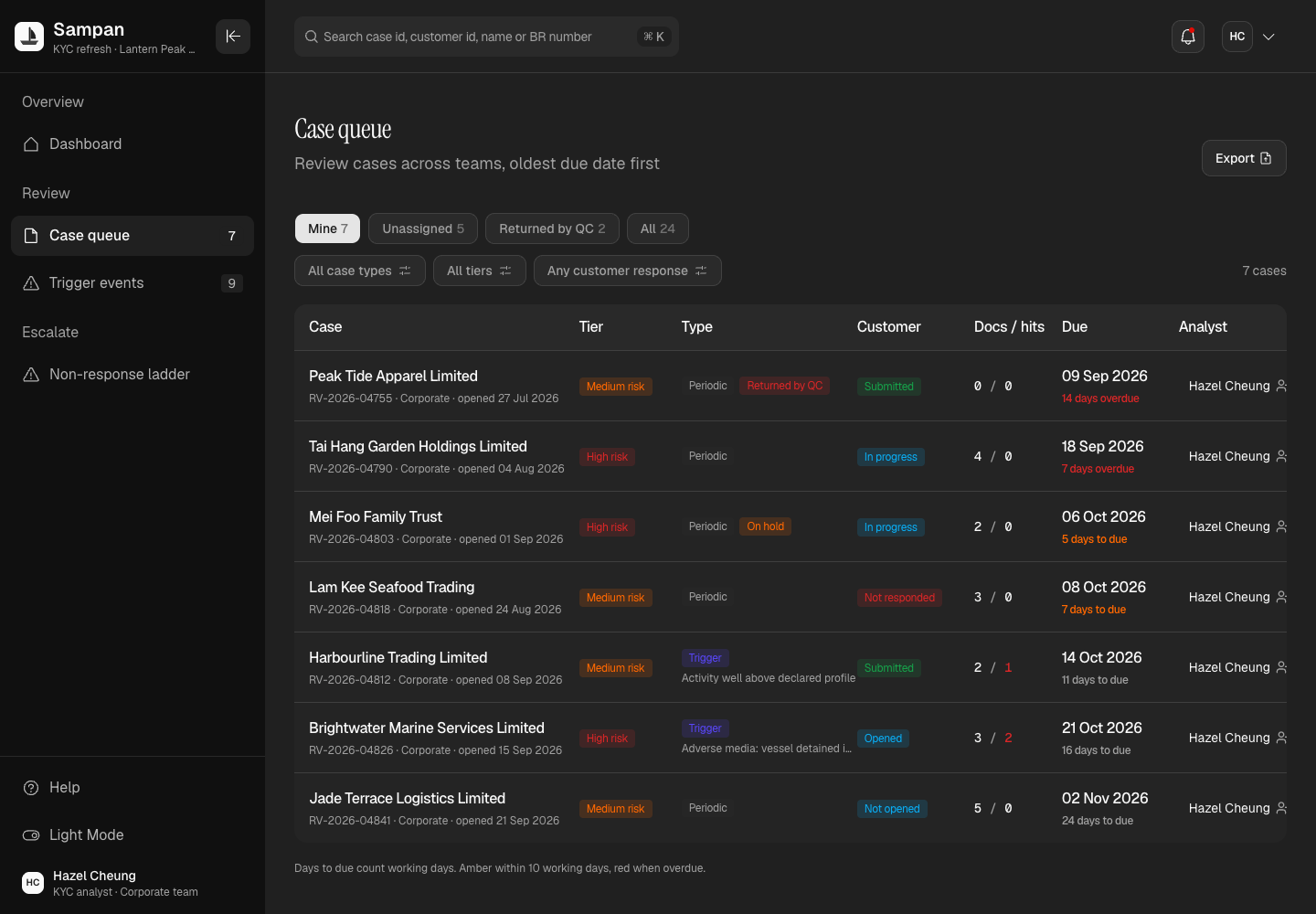The height and width of the screenshot is (914, 1316).
Task: Click the Returned by QC badge
Action: (x=785, y=386)
